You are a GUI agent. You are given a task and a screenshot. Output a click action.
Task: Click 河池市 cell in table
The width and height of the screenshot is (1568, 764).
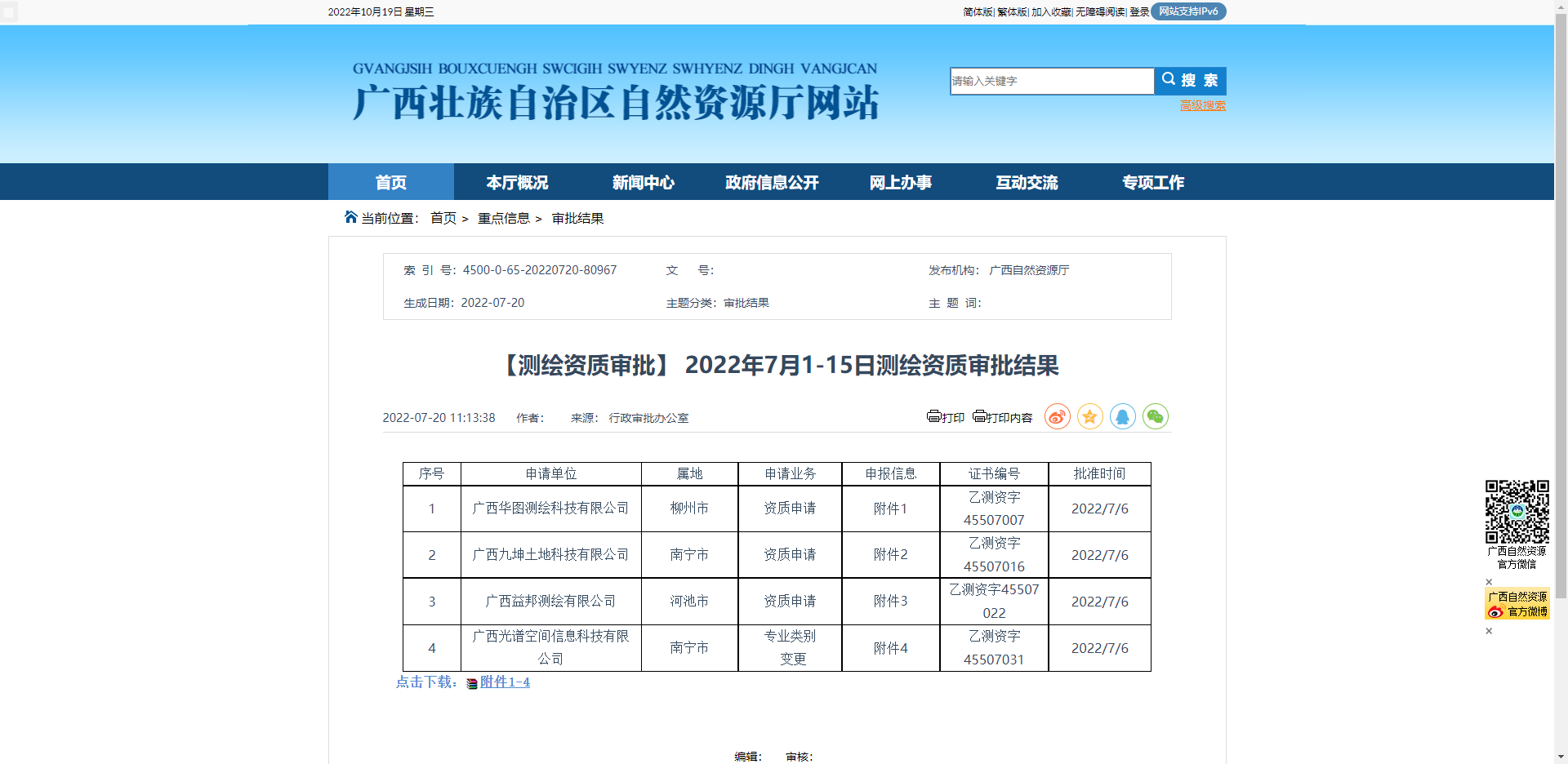pyautogui.click(x=689, y=602)
